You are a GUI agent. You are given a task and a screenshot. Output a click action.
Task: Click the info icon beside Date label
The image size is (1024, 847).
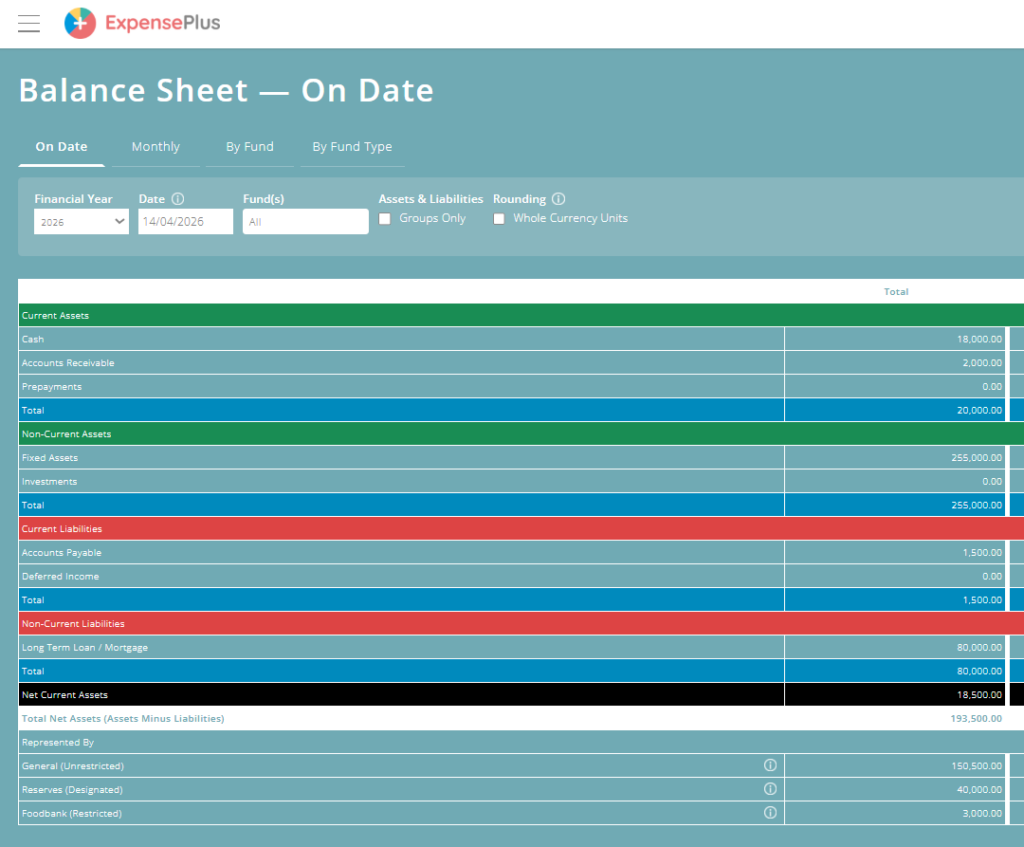click(178, 199)
